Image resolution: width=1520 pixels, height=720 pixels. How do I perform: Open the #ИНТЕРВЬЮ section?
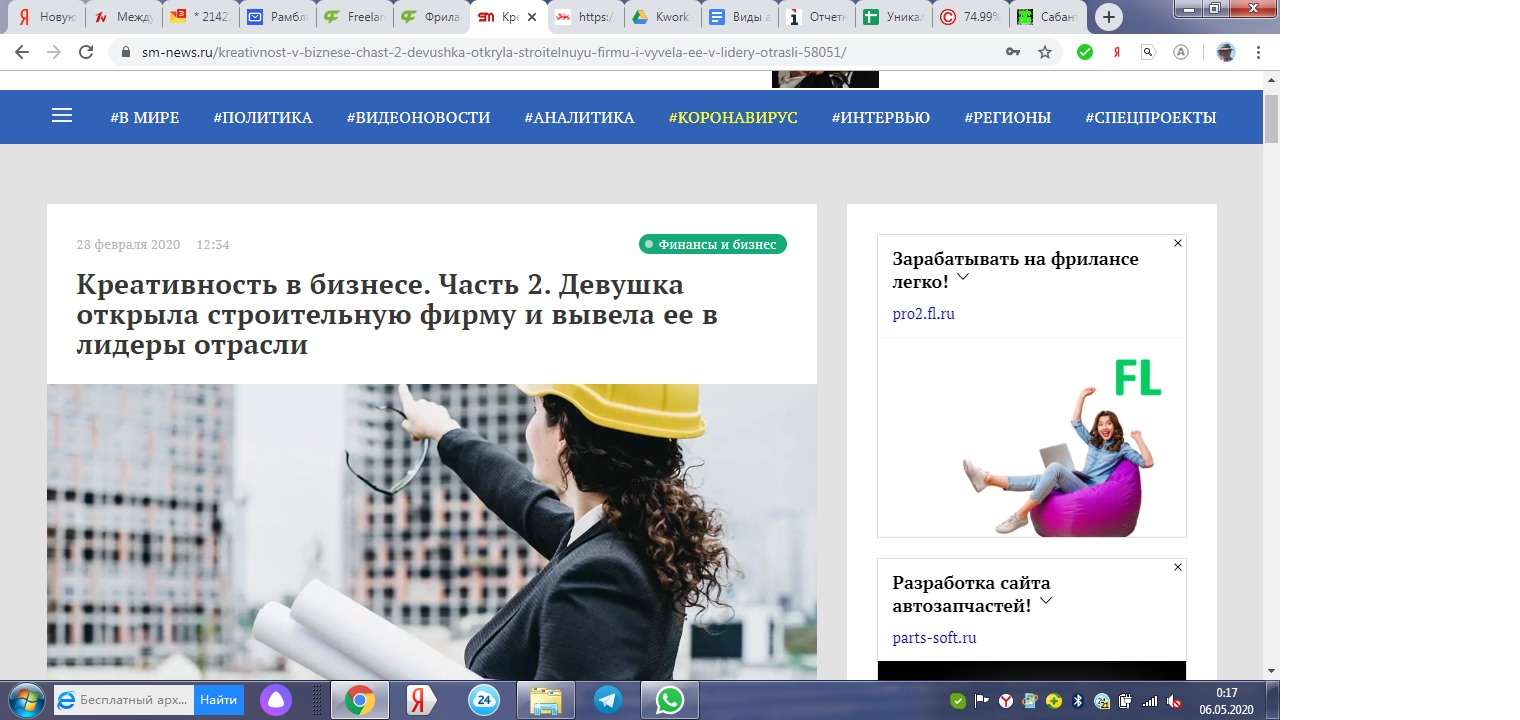(881, 117)
